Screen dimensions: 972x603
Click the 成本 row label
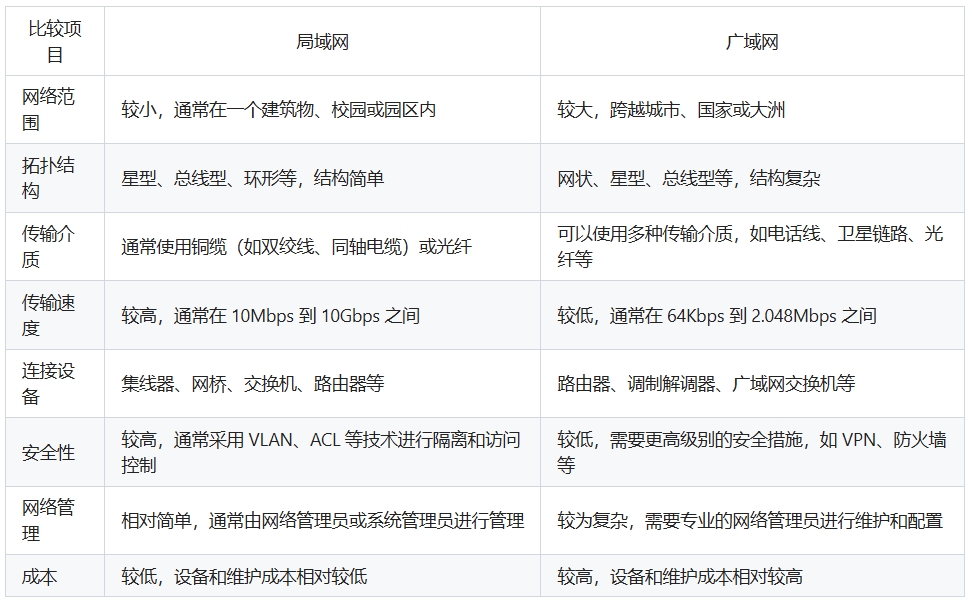pyautogui.click(x=55, y=576)
